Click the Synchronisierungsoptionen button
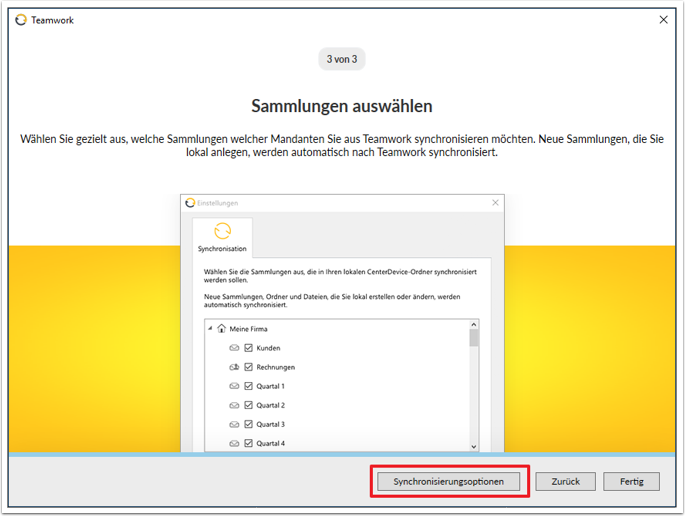Screen dimensions: 685x516 click(449, 481)
